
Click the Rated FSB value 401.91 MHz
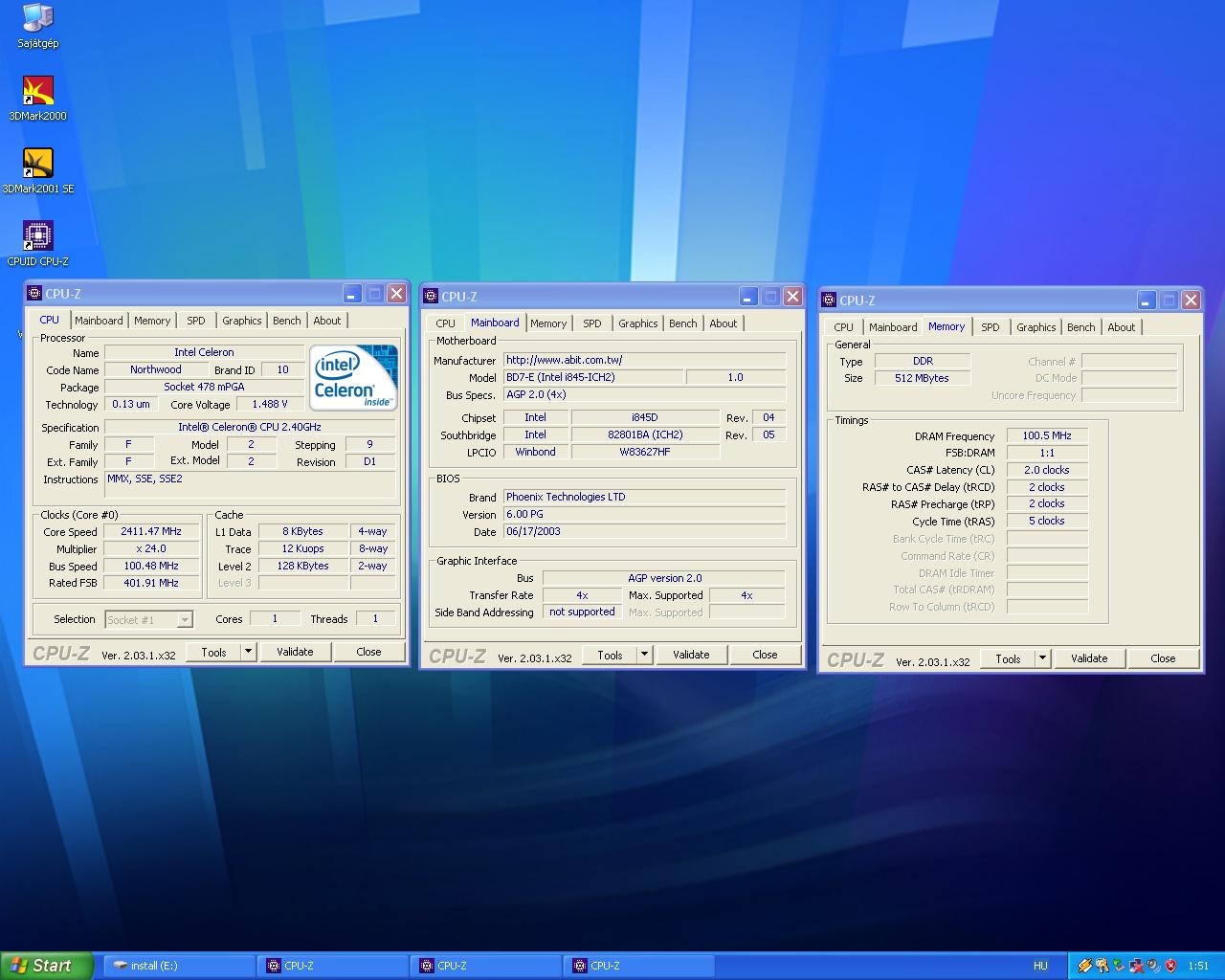[x=151, y=583]
